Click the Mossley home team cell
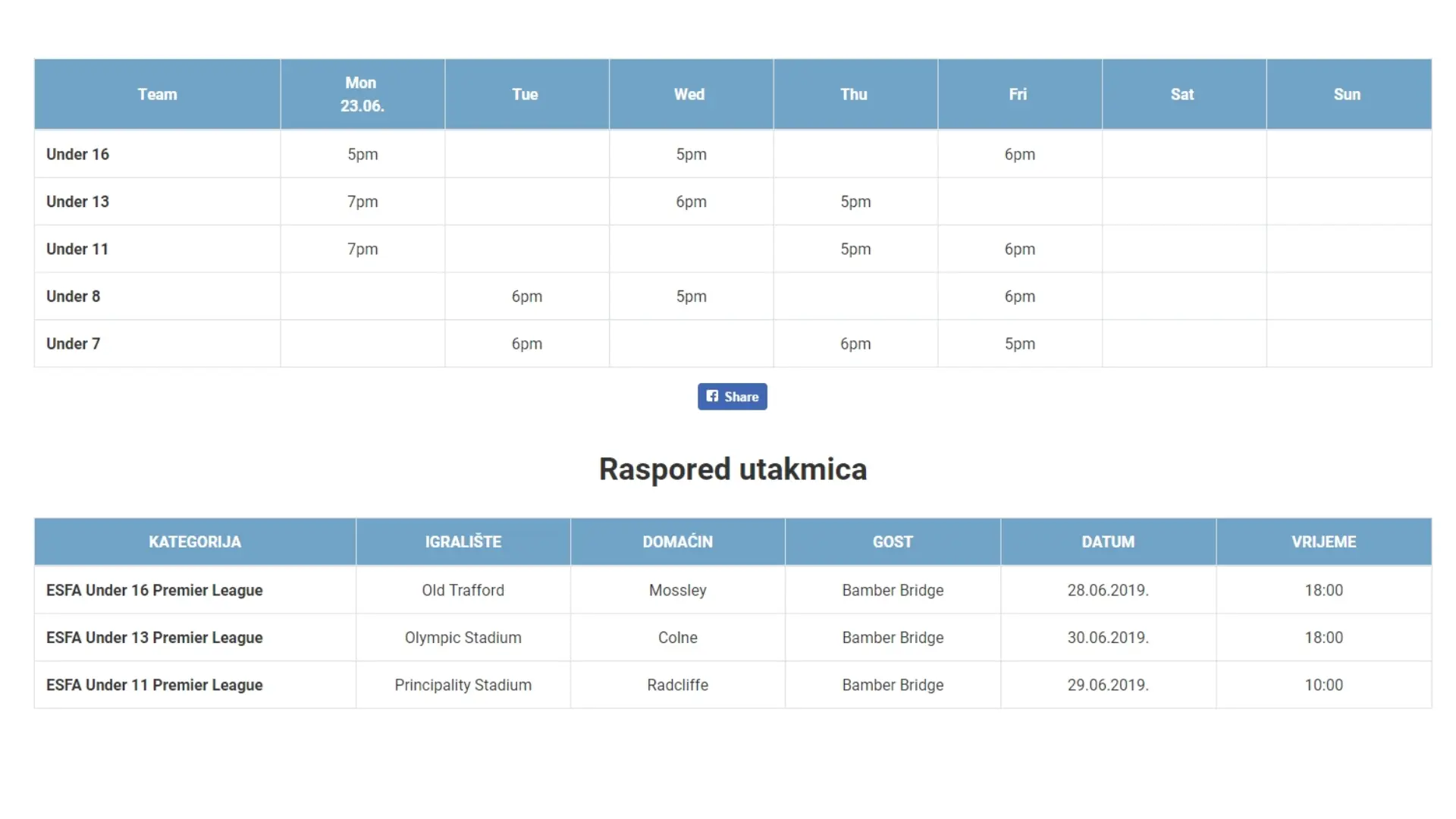Screen dimensions: 1456x819 tap(678, 590)
